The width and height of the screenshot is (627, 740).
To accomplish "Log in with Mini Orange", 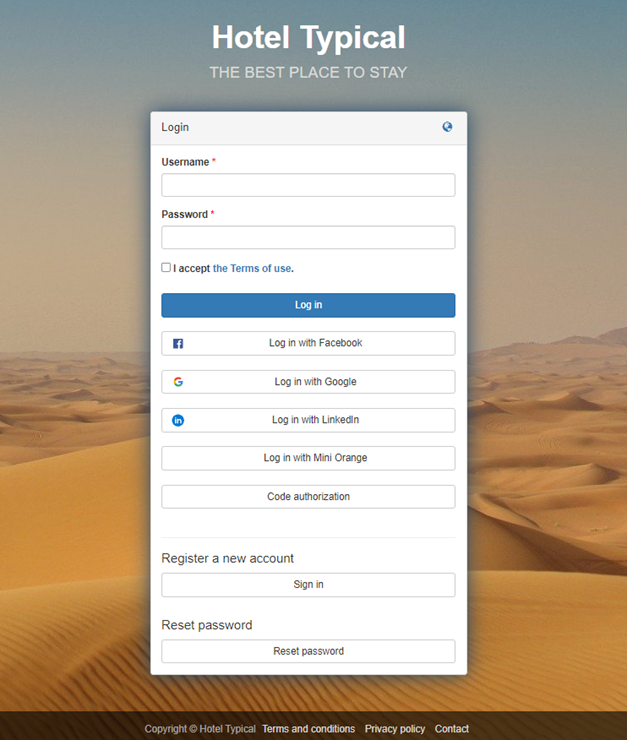I will tap(308, 458).
